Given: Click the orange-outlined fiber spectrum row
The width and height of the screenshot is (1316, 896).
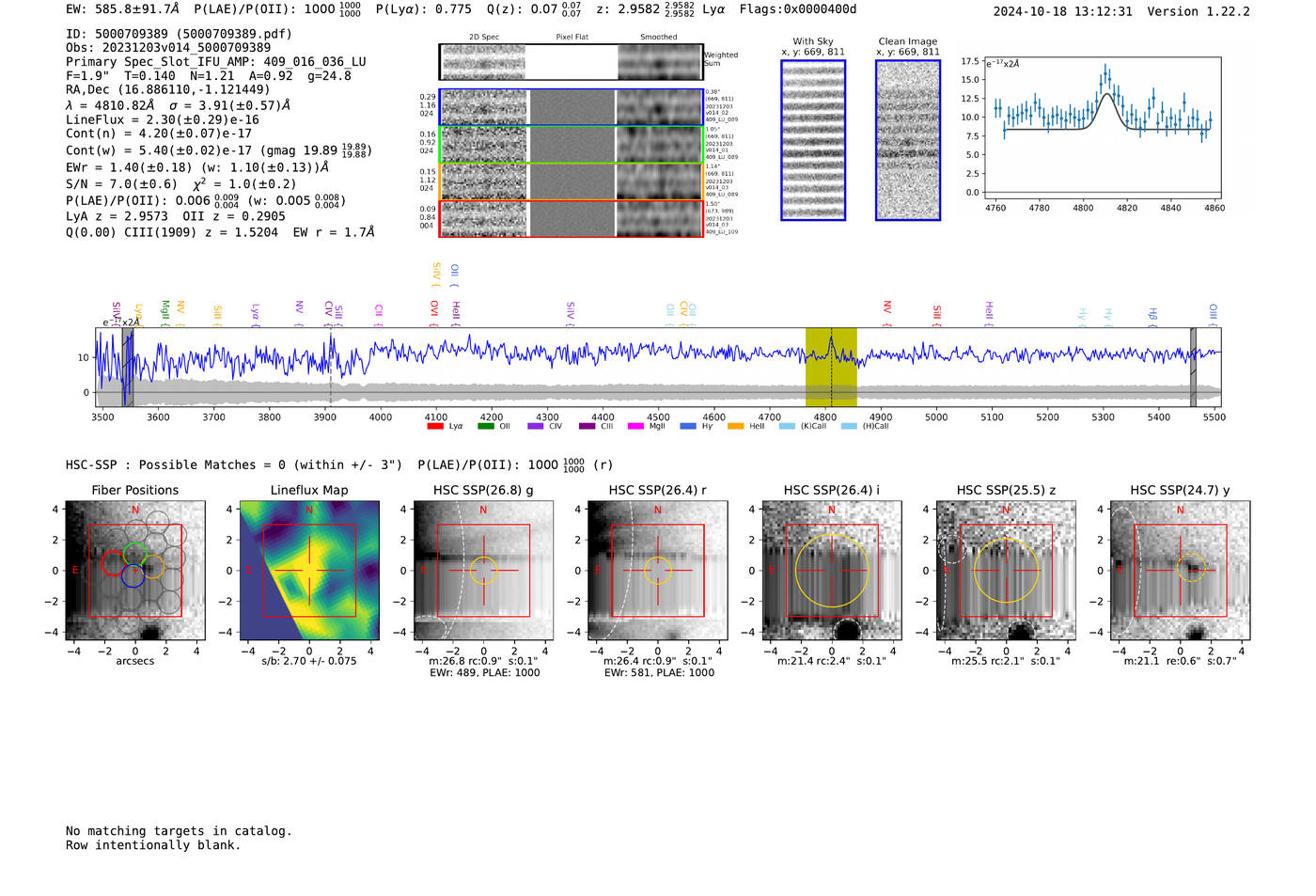Looking at the screenshot, I should pos(571,181).
